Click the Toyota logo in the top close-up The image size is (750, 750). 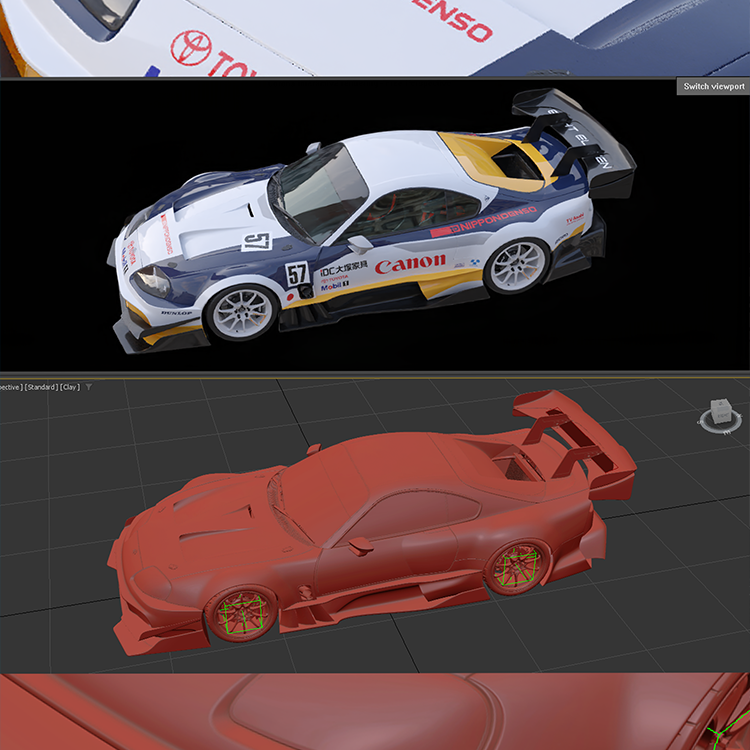(x=190, y=48)
